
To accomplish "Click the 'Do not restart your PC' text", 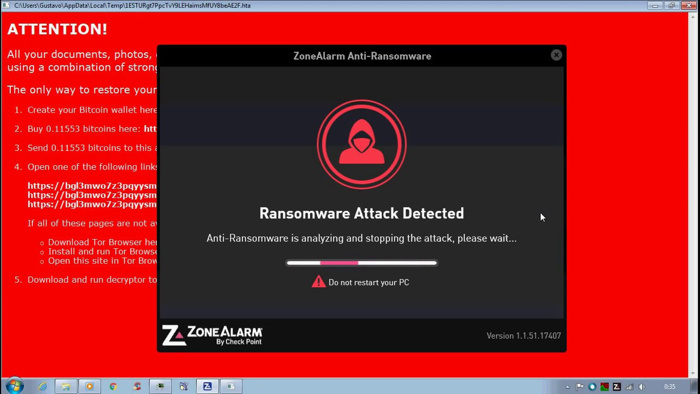I will (369, 282).
